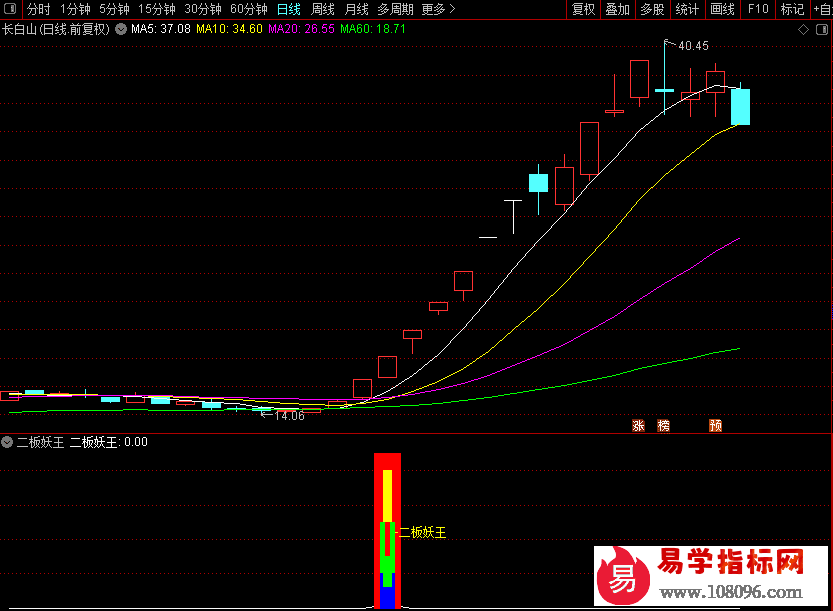833x611 pixels.
Task: Click the 40.45 high price label
Action: (x=693, y=46)
